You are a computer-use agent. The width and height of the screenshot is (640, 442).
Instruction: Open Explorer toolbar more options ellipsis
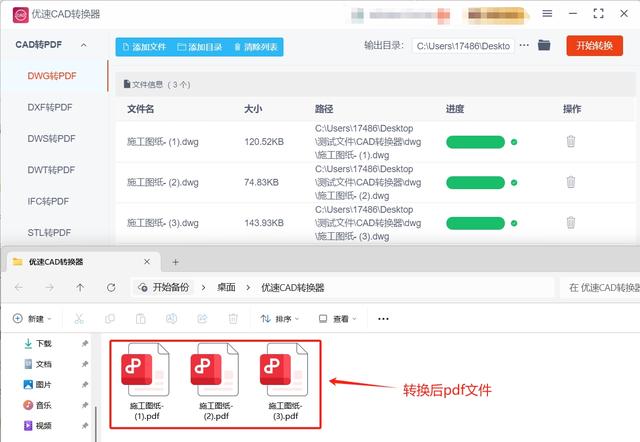click(x=383, y=318)
